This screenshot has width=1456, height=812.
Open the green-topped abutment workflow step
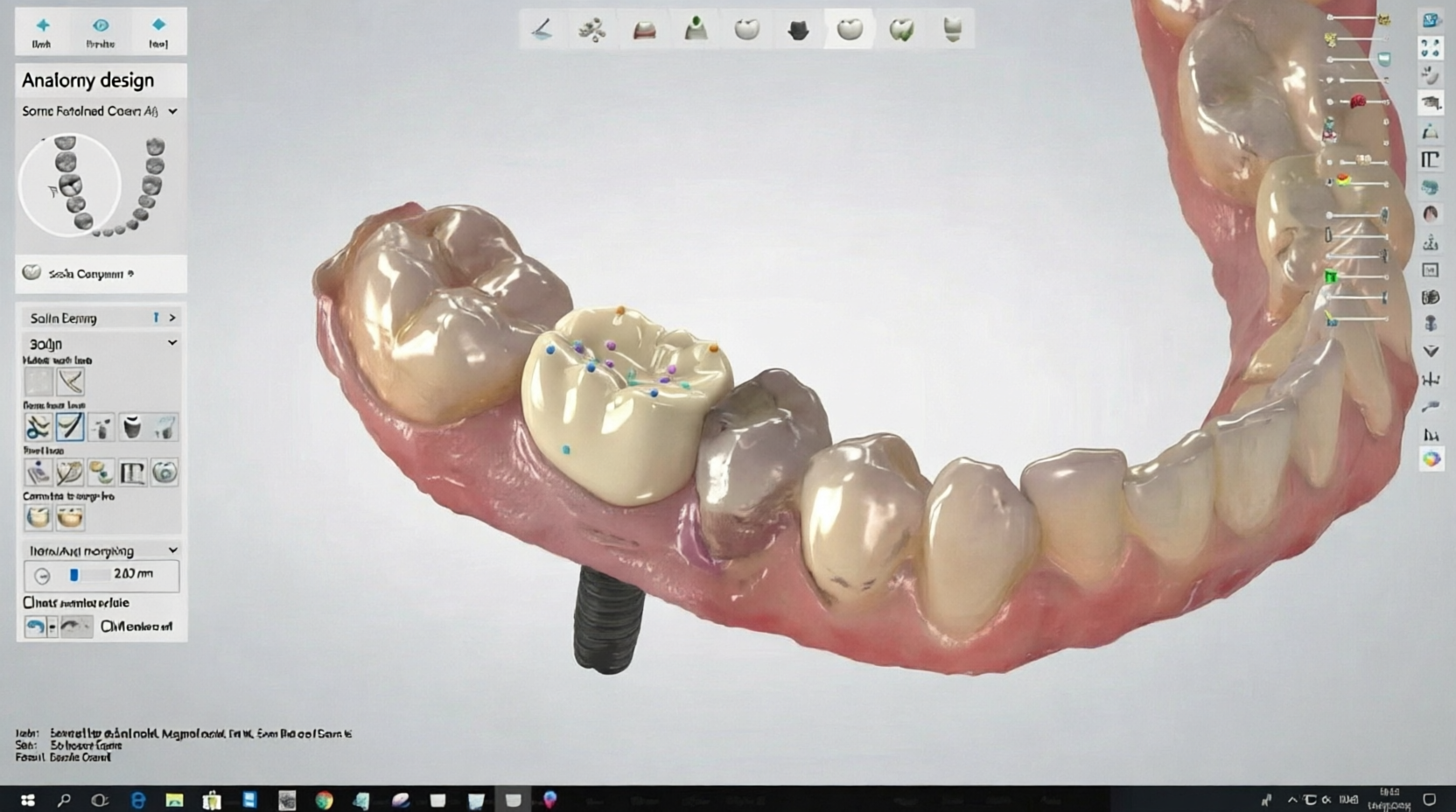[696, 29]
